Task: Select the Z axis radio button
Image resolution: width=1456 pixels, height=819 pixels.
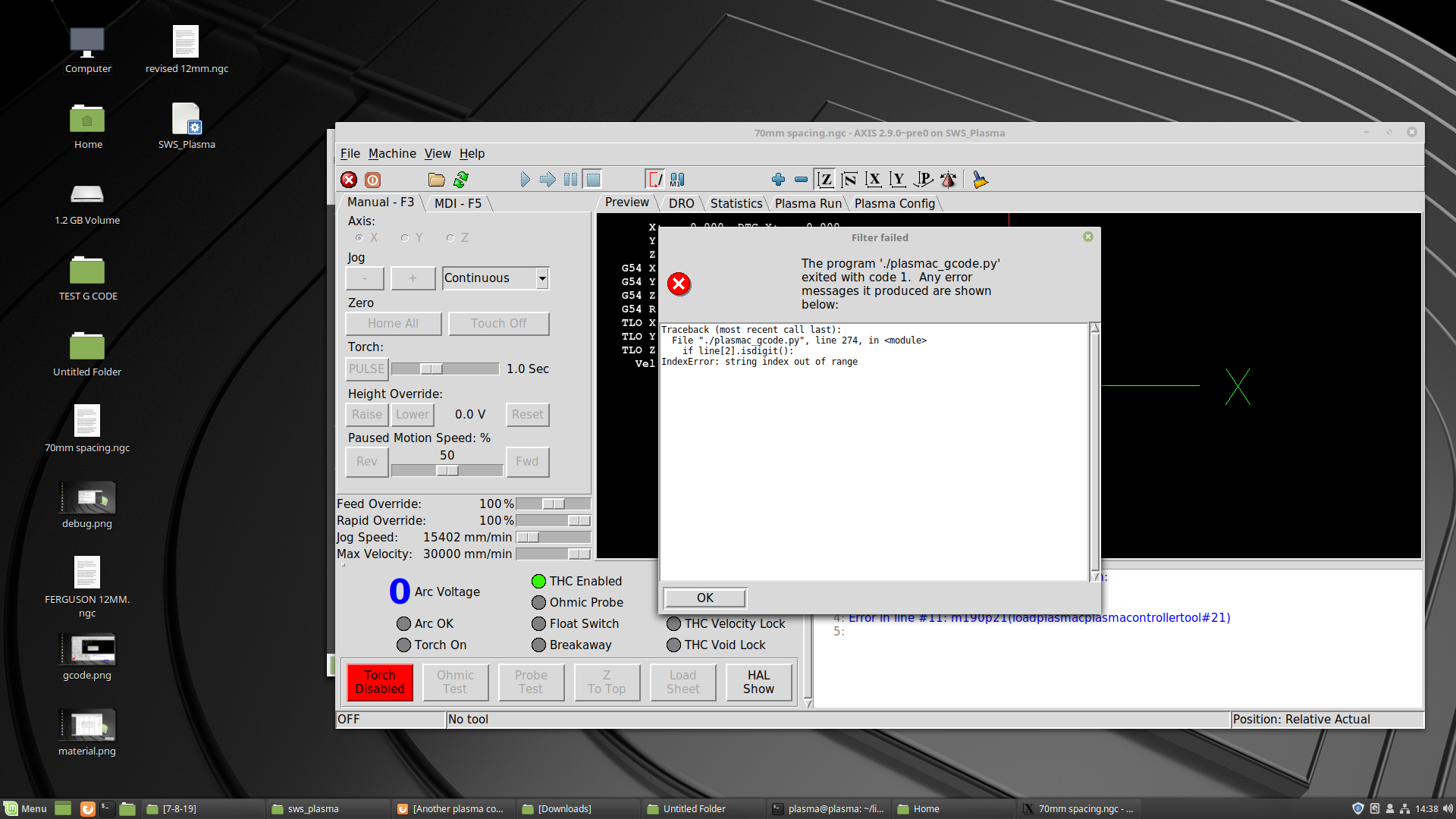Action: [450, 238]
